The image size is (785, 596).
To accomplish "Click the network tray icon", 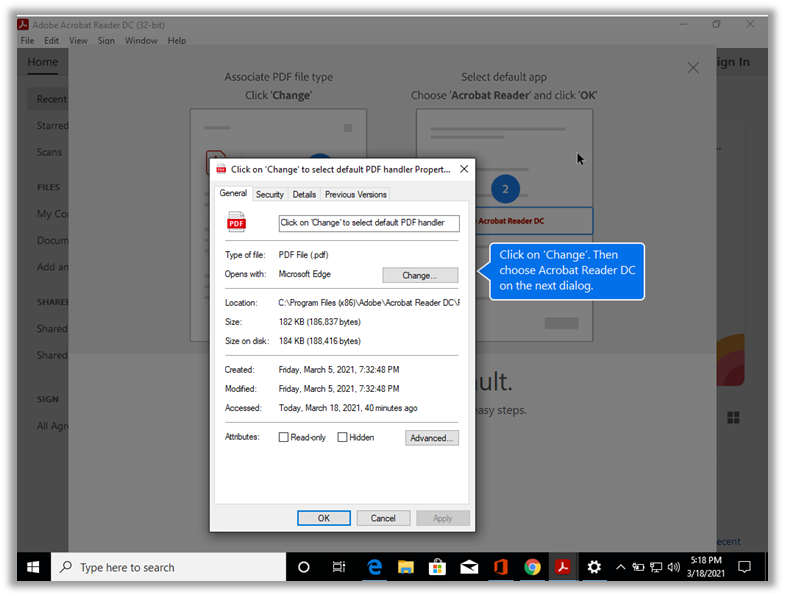I will pyautogui.click(x=656, y=567).
